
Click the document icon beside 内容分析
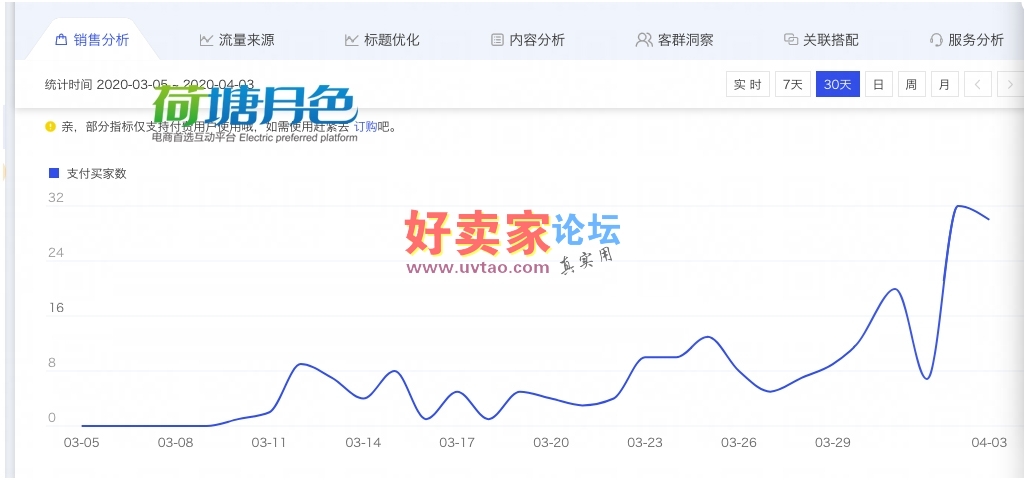click(x=497, y=40)
